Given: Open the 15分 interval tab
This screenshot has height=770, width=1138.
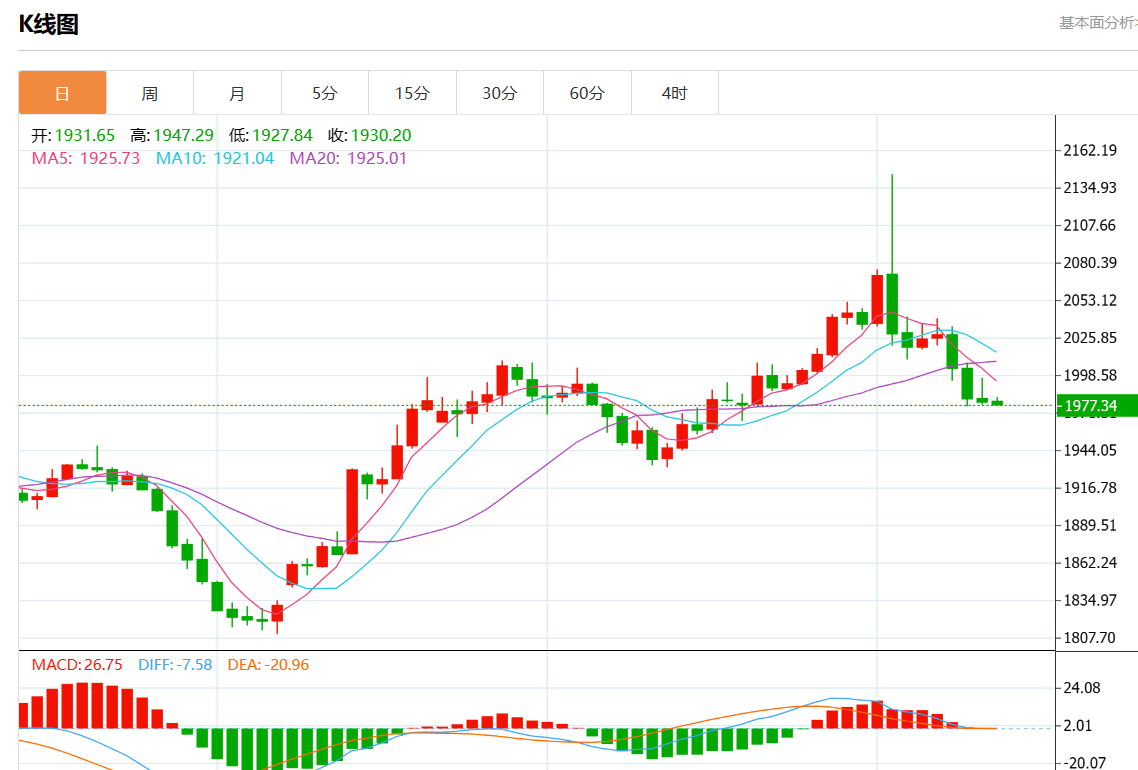Looking at the screenshot, I should click(x=412, y=93).
